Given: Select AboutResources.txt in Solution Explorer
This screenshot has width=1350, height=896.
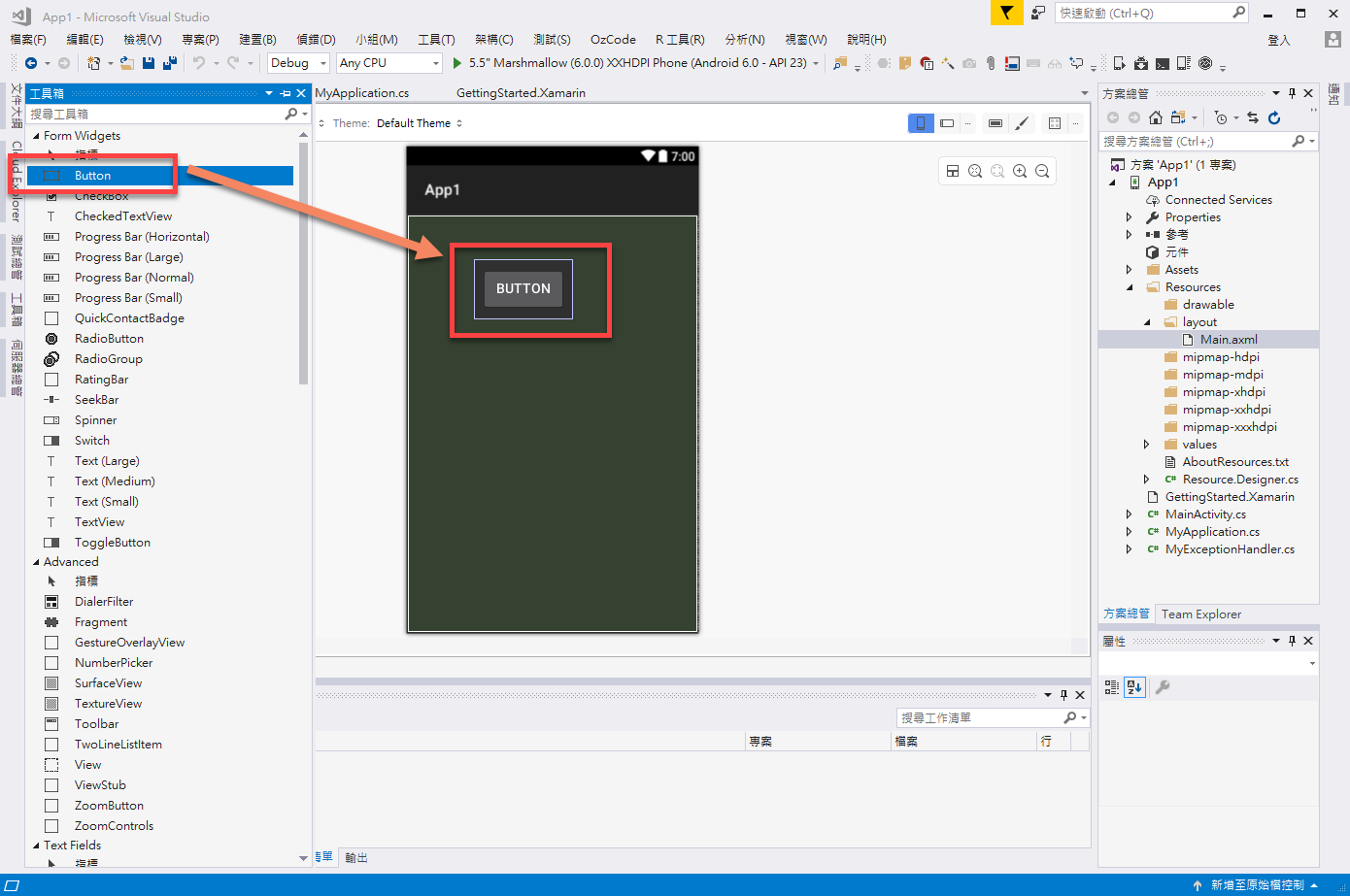Looking at the screenshot, I should [1235, 462].
